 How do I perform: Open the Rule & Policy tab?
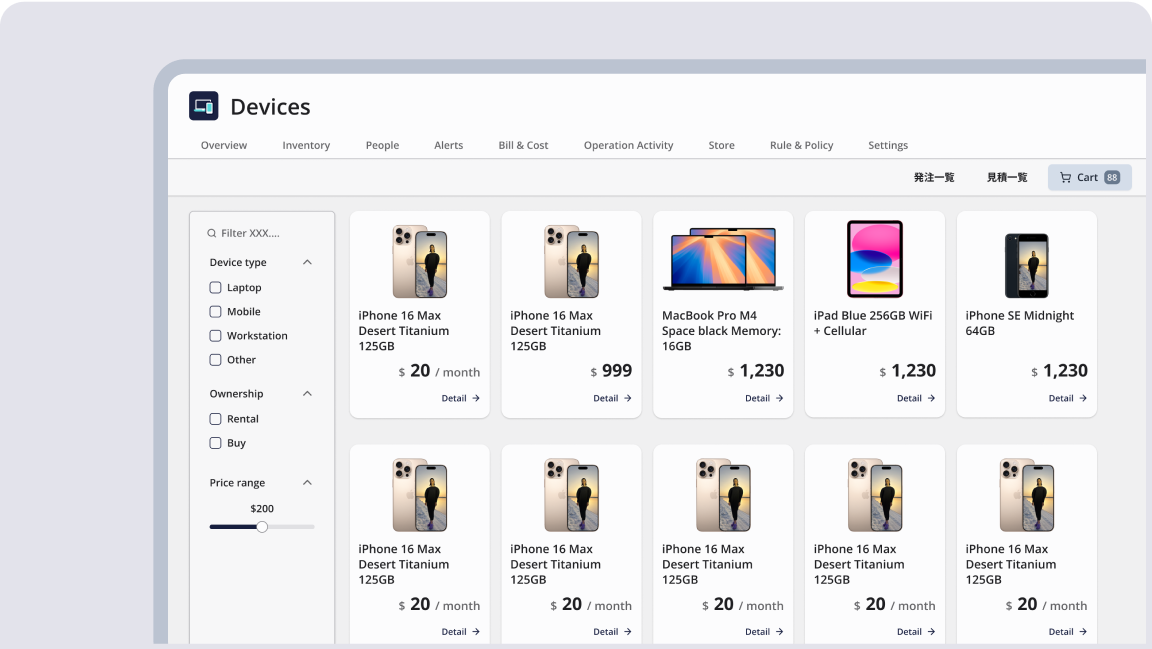click(801, 145)
